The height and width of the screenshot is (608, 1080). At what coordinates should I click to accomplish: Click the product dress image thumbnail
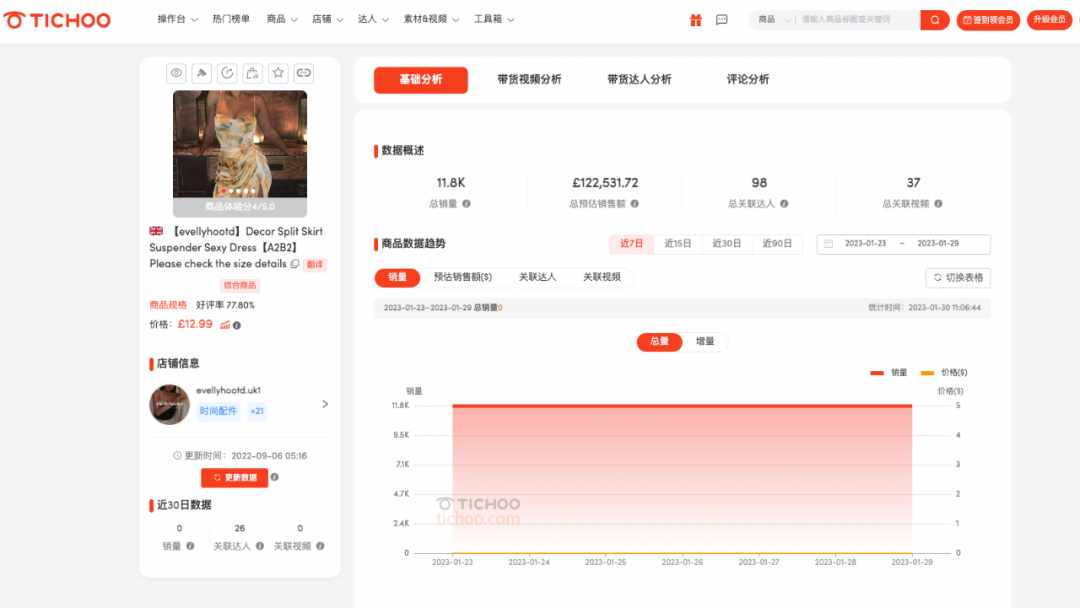pos(240,154)
